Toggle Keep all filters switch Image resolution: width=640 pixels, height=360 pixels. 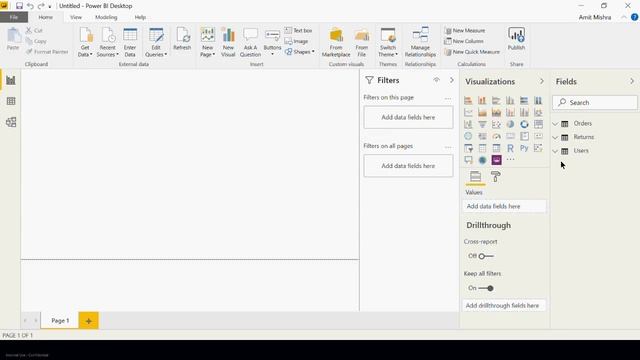[x=486, y=288]
